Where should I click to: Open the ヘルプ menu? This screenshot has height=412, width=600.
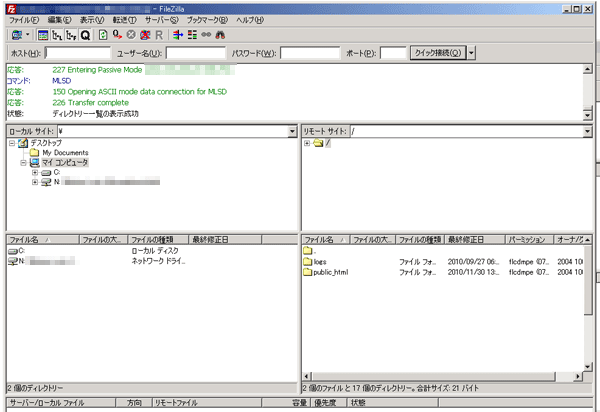[250, 20]
